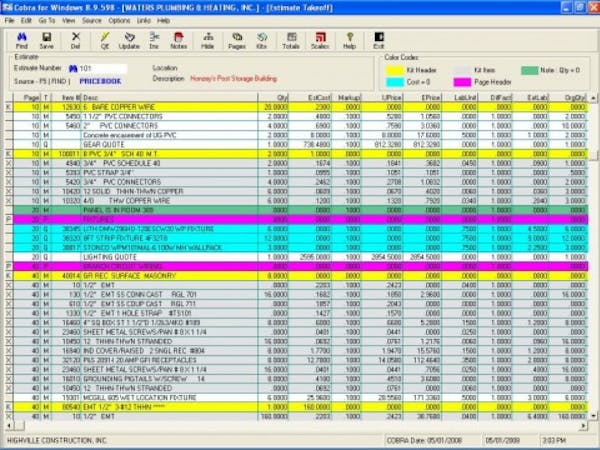Open the Kits toolbar icon

pos(262,40)
